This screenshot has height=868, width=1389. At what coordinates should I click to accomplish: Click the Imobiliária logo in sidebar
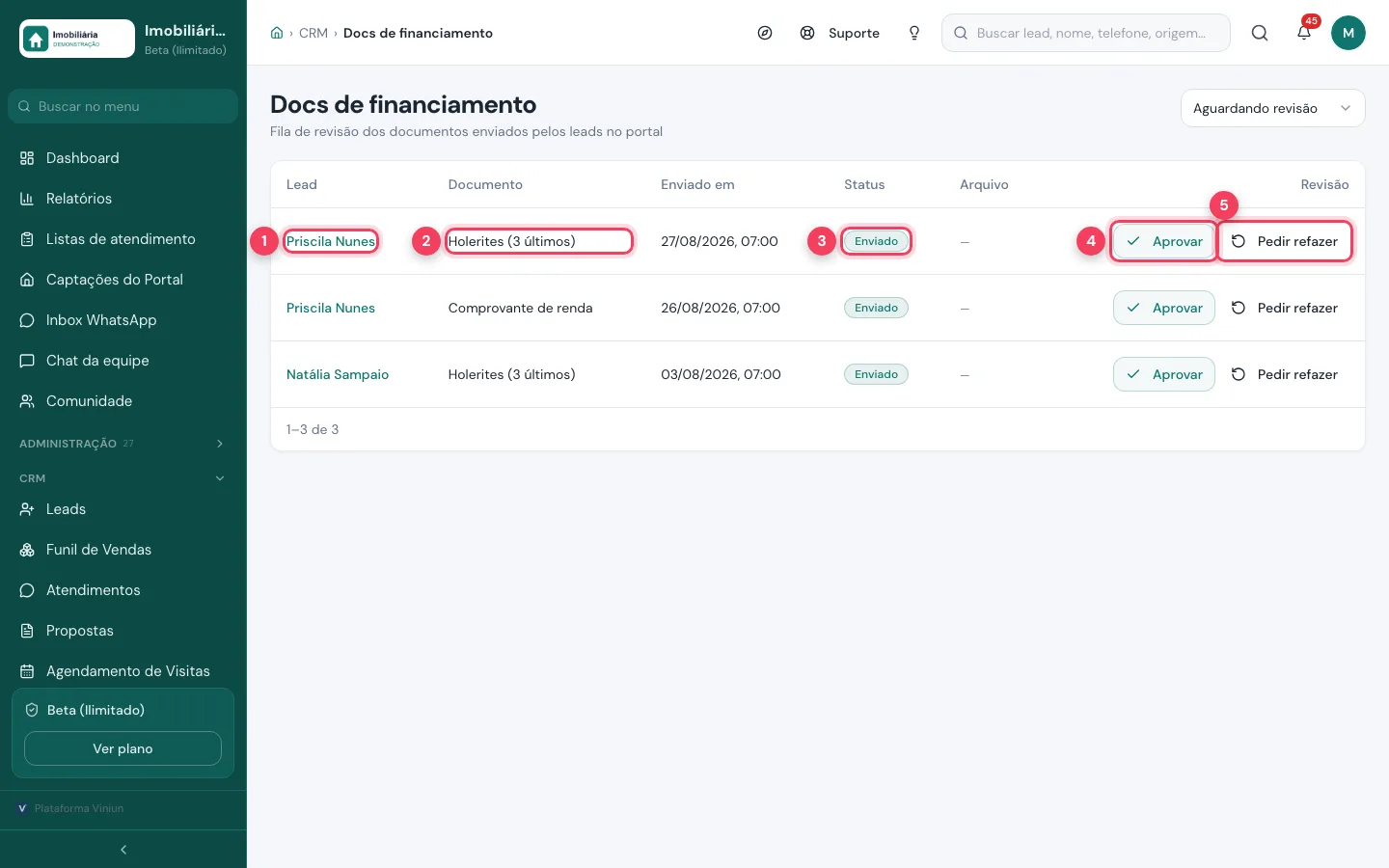click(x=77, y=39)
